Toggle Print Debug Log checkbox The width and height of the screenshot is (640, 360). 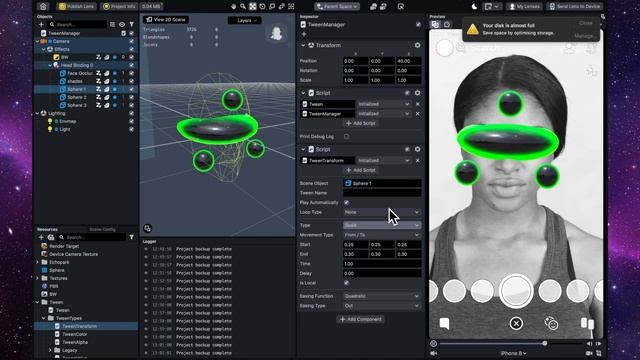(x=346, y=136)
